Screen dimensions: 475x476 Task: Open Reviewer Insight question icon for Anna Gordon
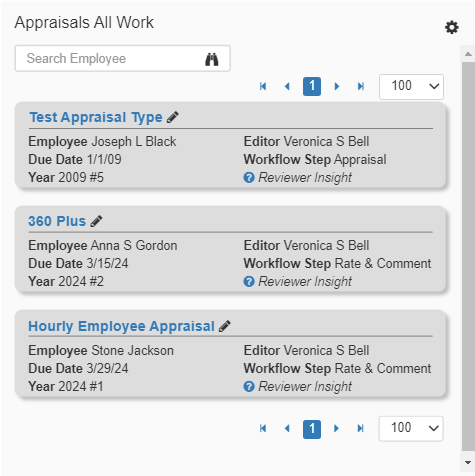coord(249,282)
